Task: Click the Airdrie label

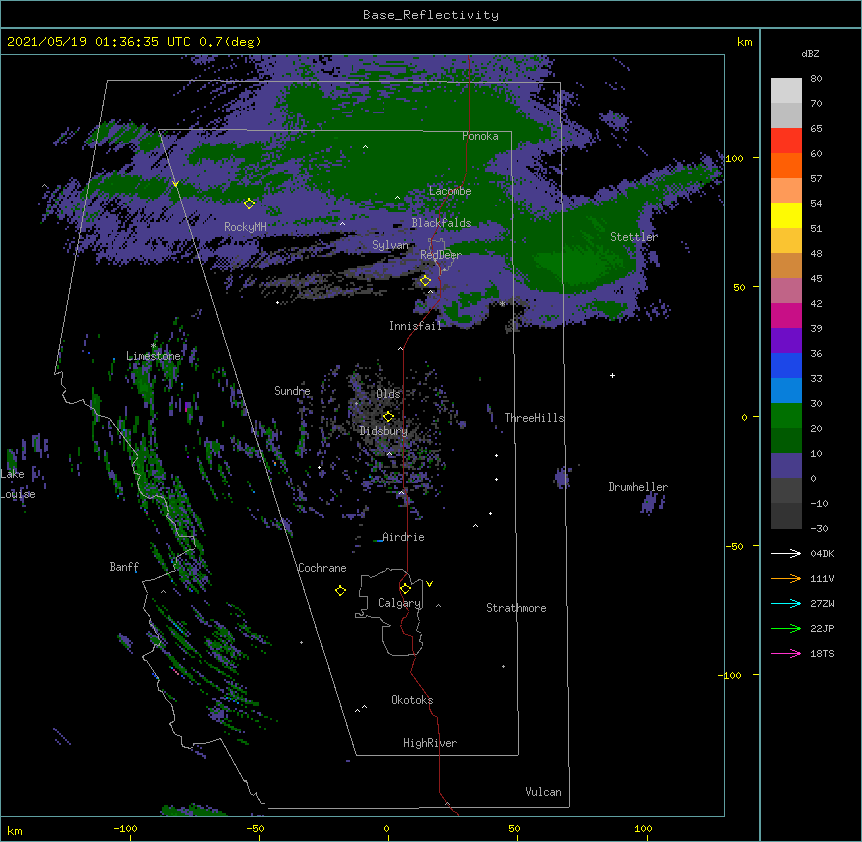Action: click(403, 537)
